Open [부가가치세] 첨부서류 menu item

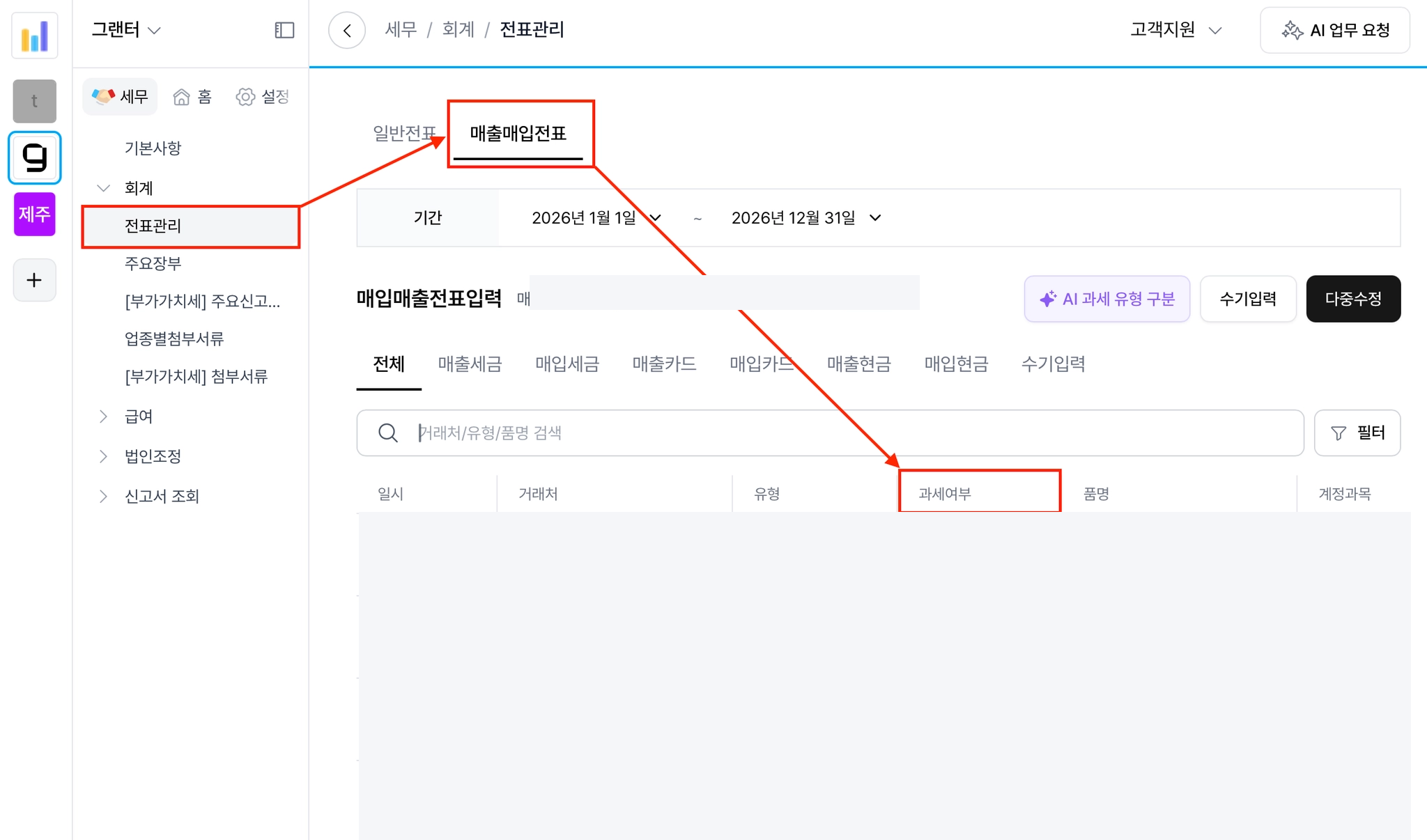pyautogui.click(x=196, y=376)
